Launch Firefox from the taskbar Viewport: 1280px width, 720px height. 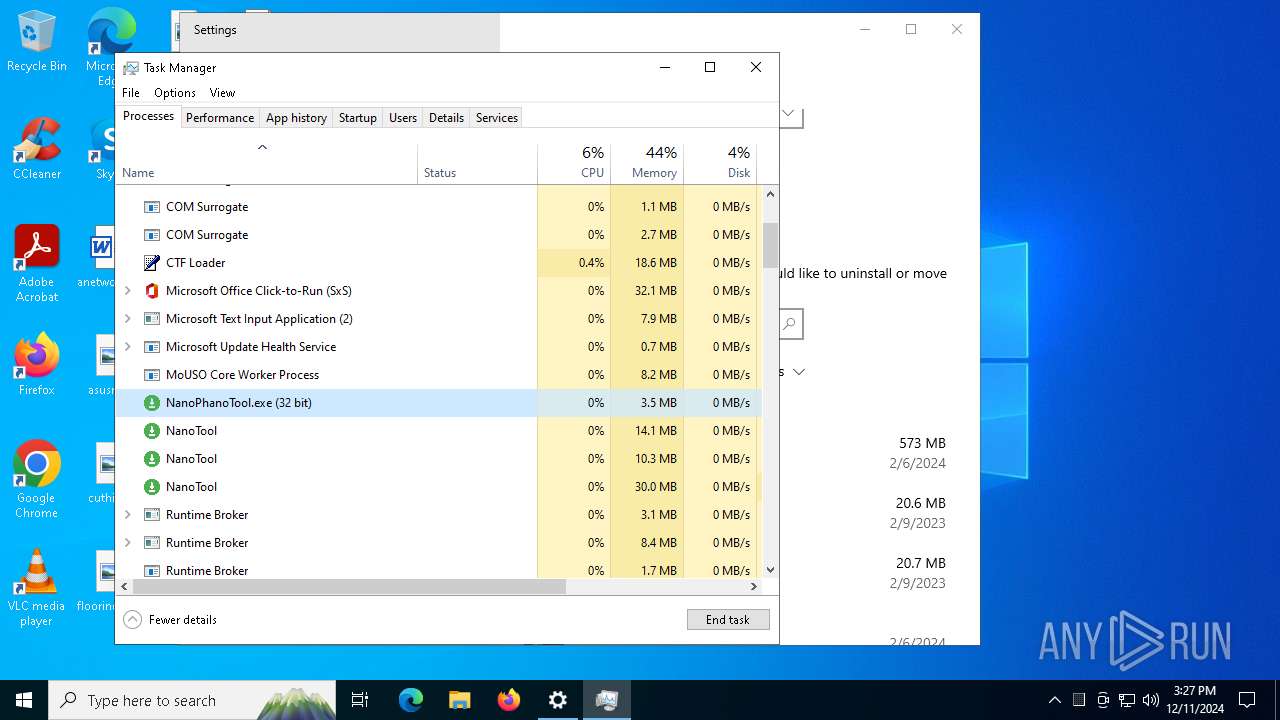click(509, 700)
